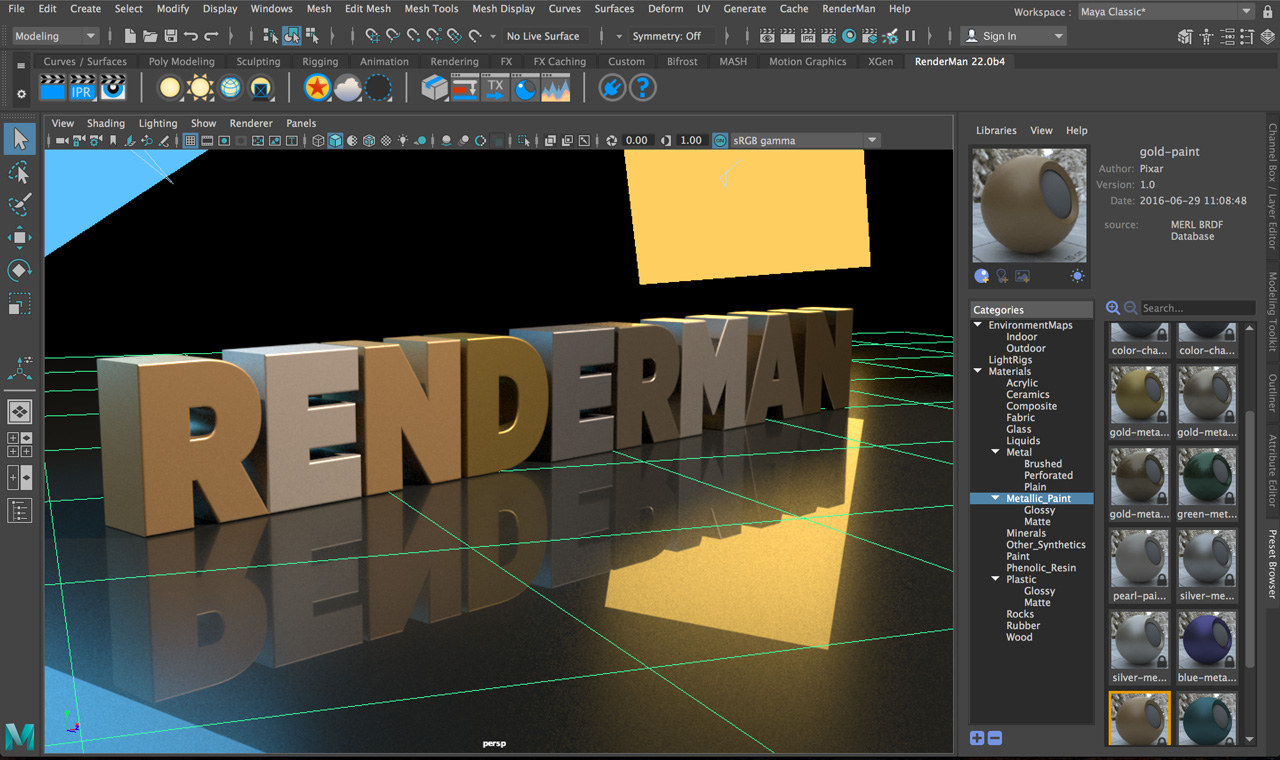
Task: Open the Modeling menu set dropdown
Action: (x=56, y=36)
